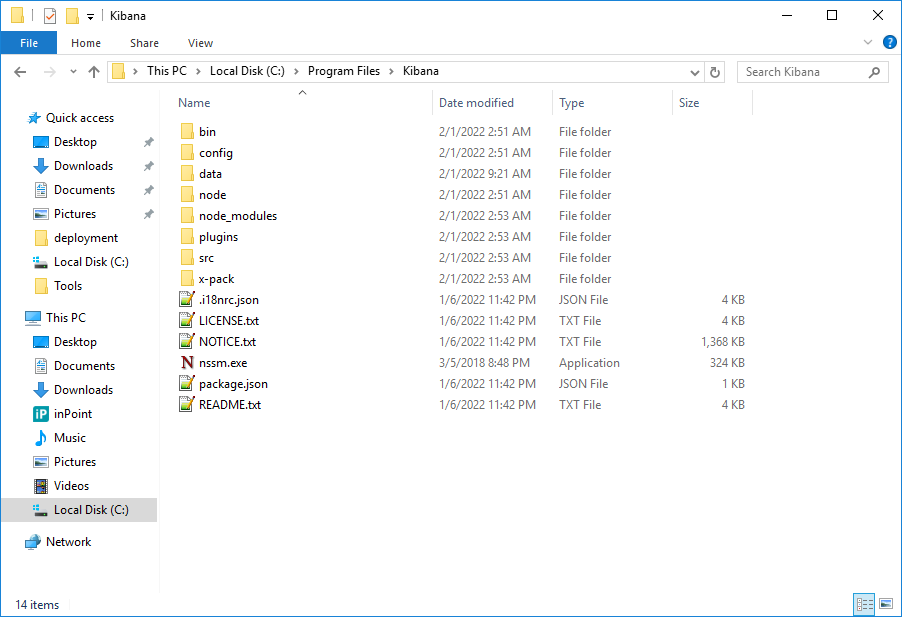This screenshot has height=617, width=902.
Task: Select details view icon in status bar
Action: (x=864, y=604)
